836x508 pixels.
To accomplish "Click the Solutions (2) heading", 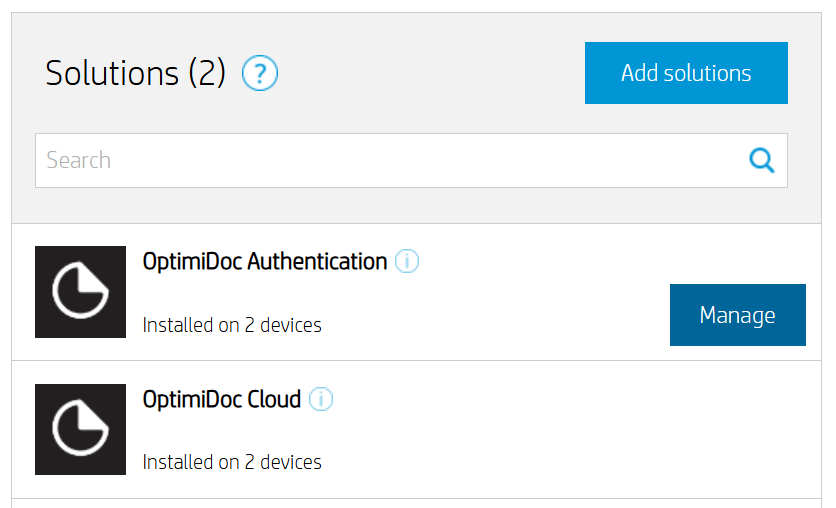I will (x=136, y=73).
